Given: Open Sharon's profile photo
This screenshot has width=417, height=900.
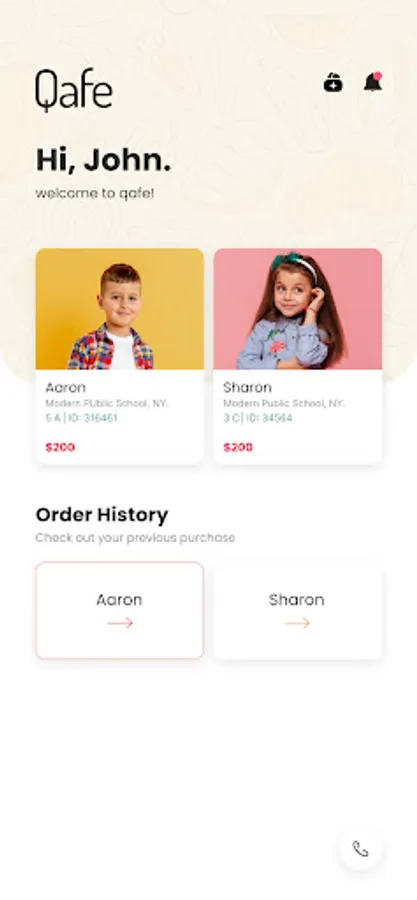Looking at the screenshot, I should [x=298, y=309].
